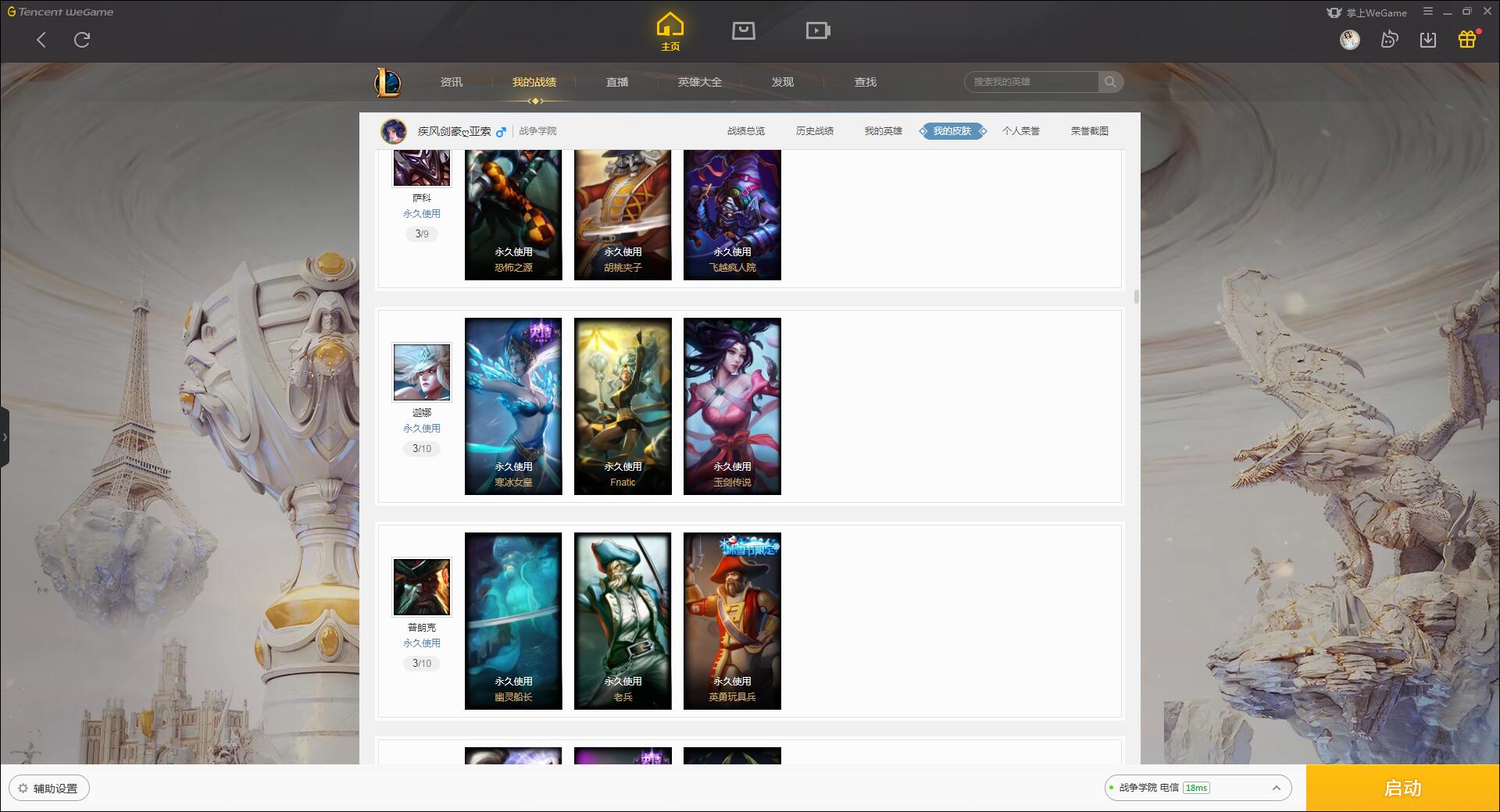Screen dimensions: 1500x812
Task: Click the 飞越疯人院 skin thumbnail
Action: point(732,215)
